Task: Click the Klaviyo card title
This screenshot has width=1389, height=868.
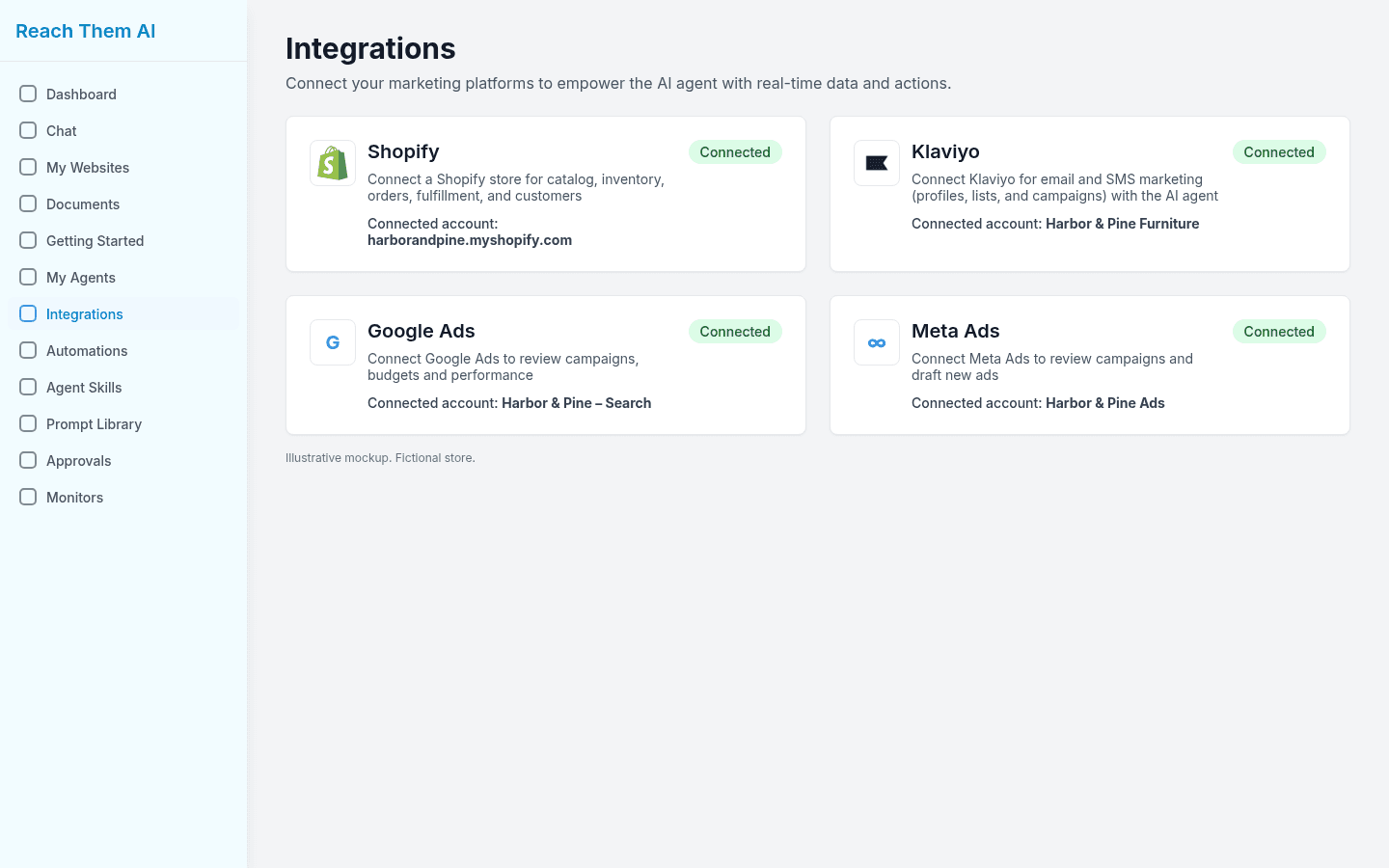Action: point(945,151)
